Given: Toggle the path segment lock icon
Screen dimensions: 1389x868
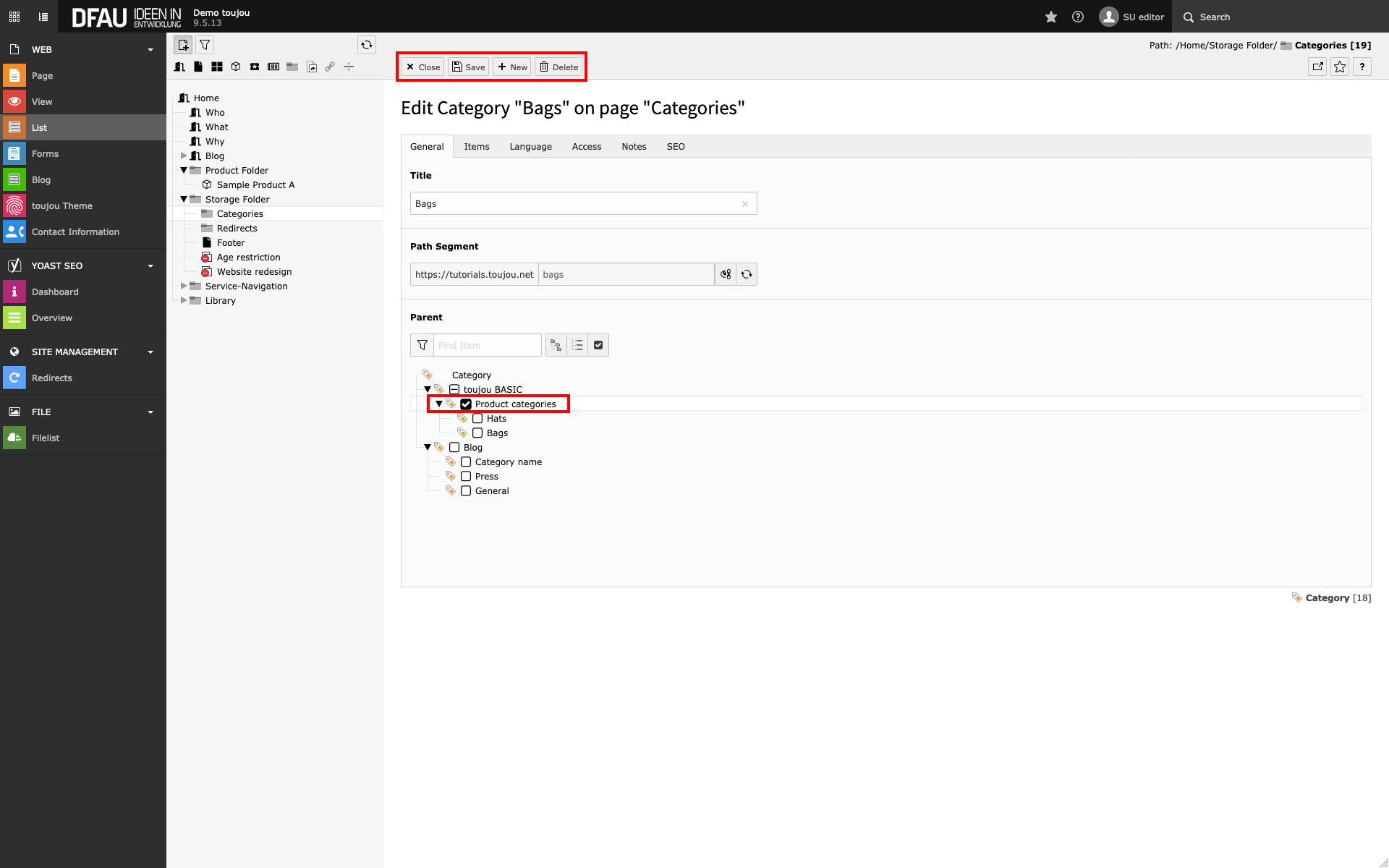Looking at the screenshot, I should tap(726, 274).
